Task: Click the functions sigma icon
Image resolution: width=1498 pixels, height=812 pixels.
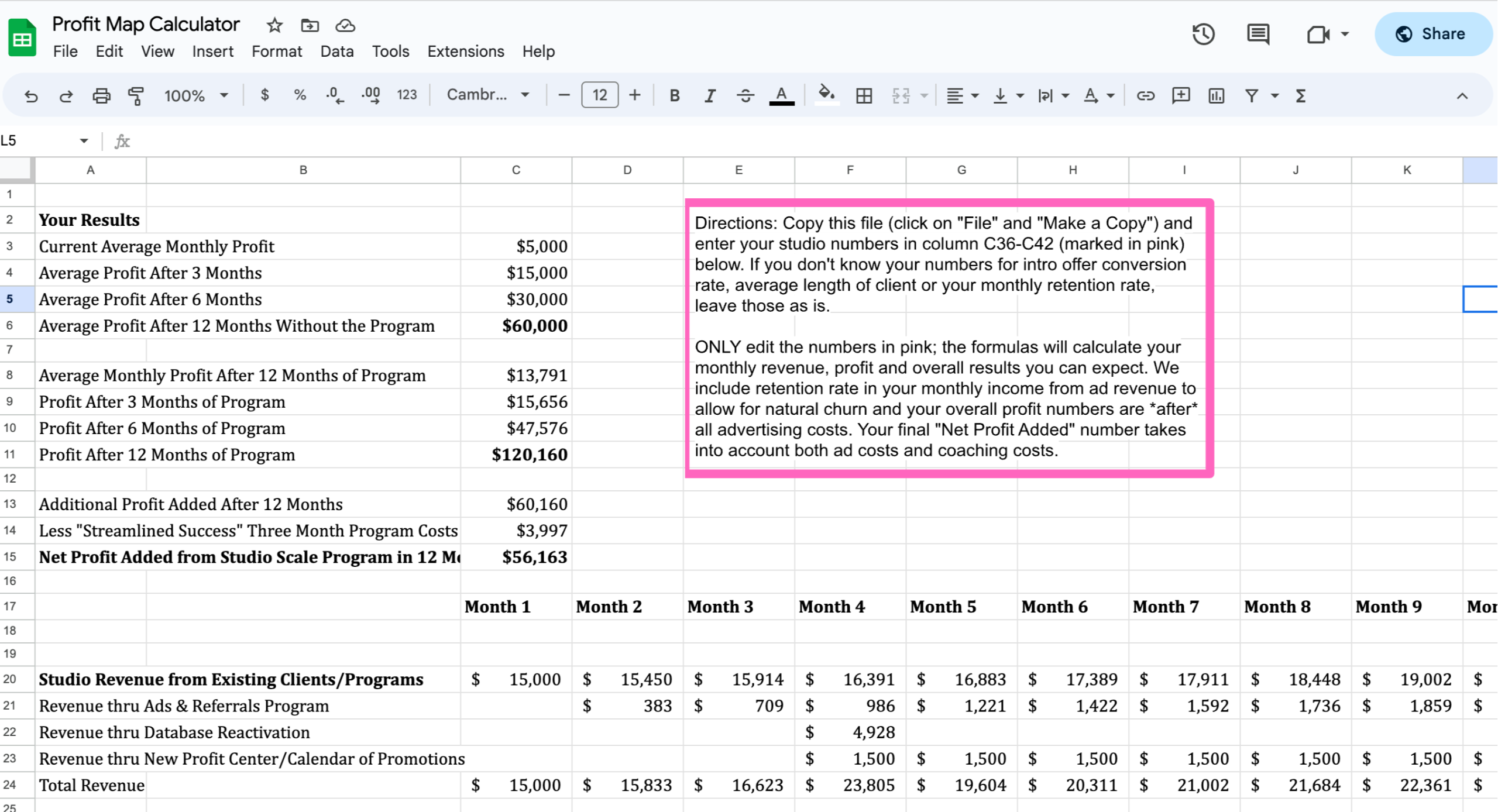Action: point(1300,95)
